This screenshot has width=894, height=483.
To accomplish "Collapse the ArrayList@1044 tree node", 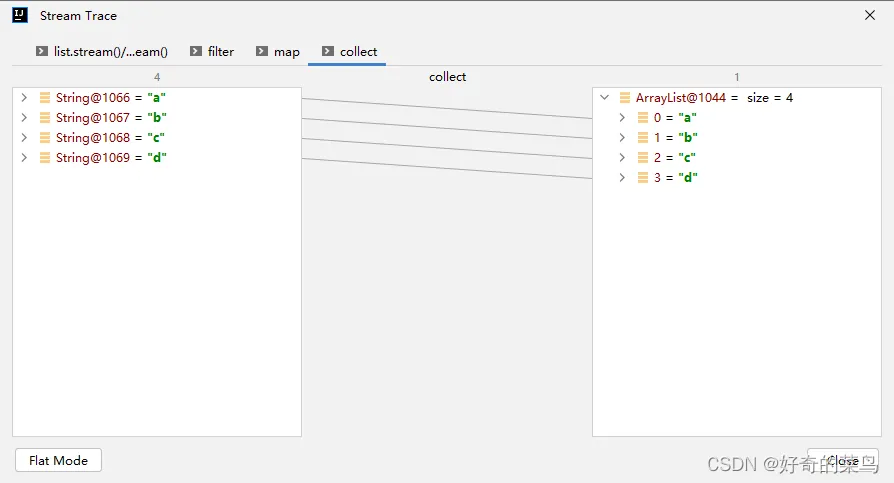I will pos(604,98).
